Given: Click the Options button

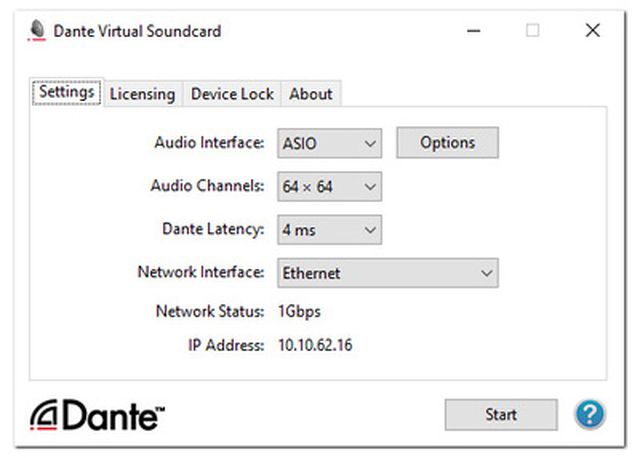Looking at the screenshot, I should point(447,142).
